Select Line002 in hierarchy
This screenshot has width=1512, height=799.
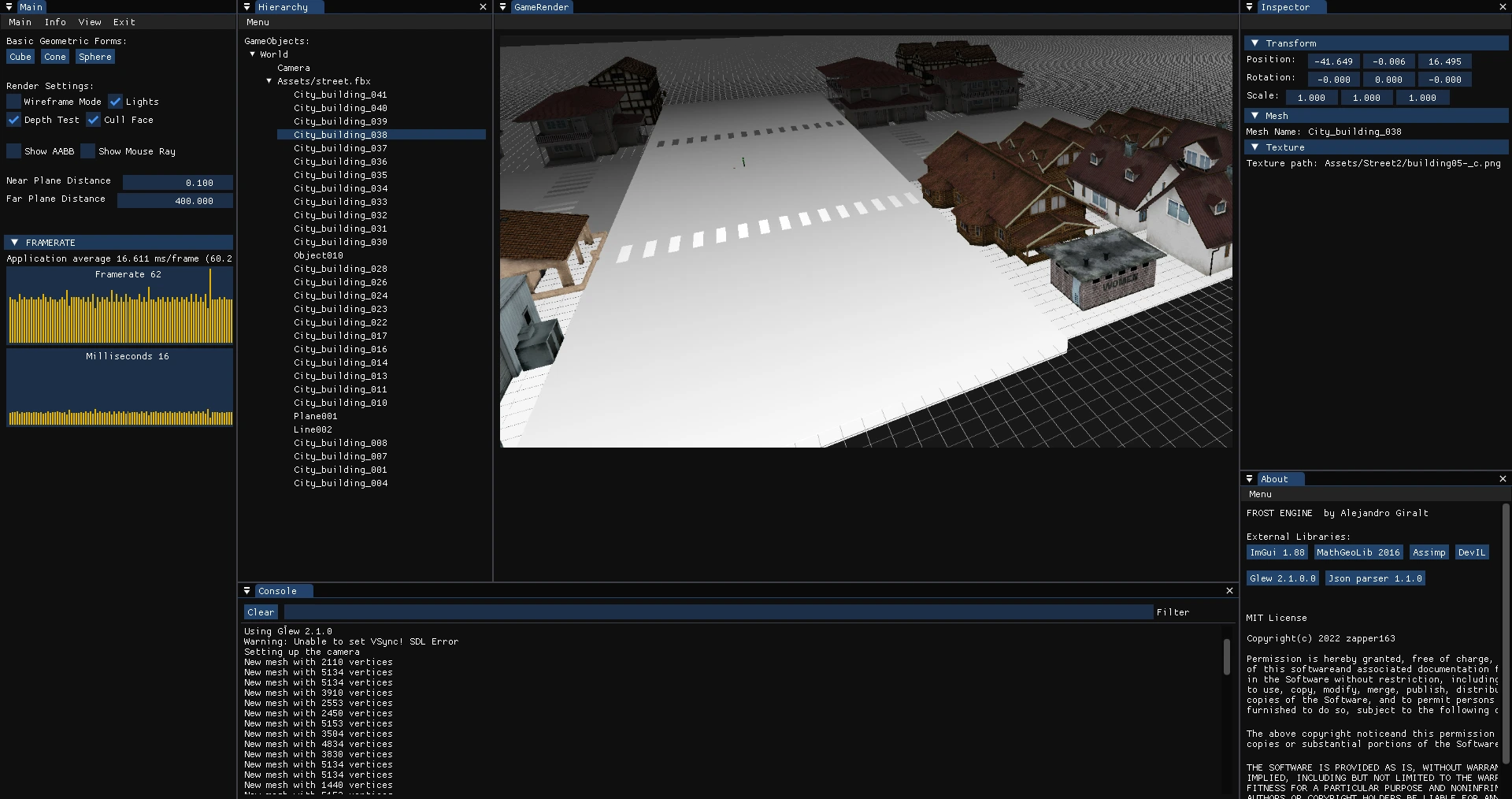pos(313,429)
